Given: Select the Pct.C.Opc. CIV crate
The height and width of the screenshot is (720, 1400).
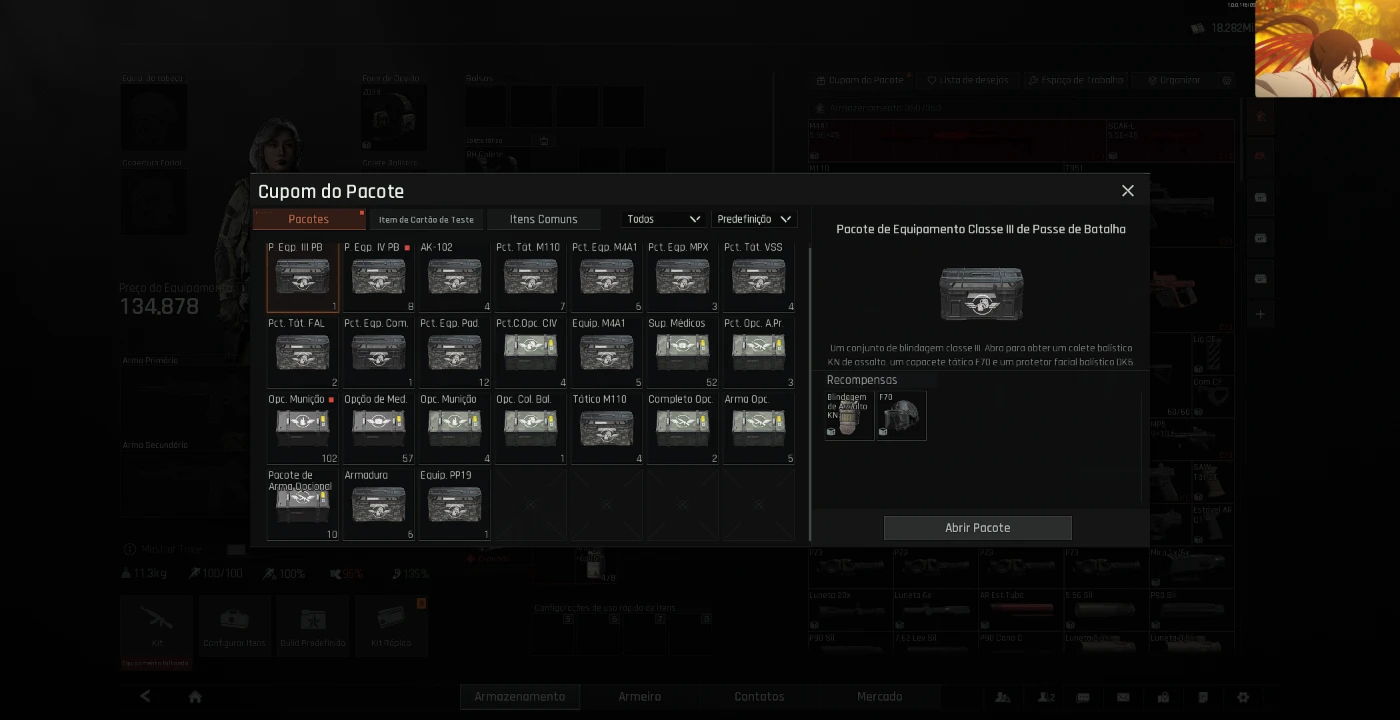Looking at the screenshot, I should click(x=531, y=353).
